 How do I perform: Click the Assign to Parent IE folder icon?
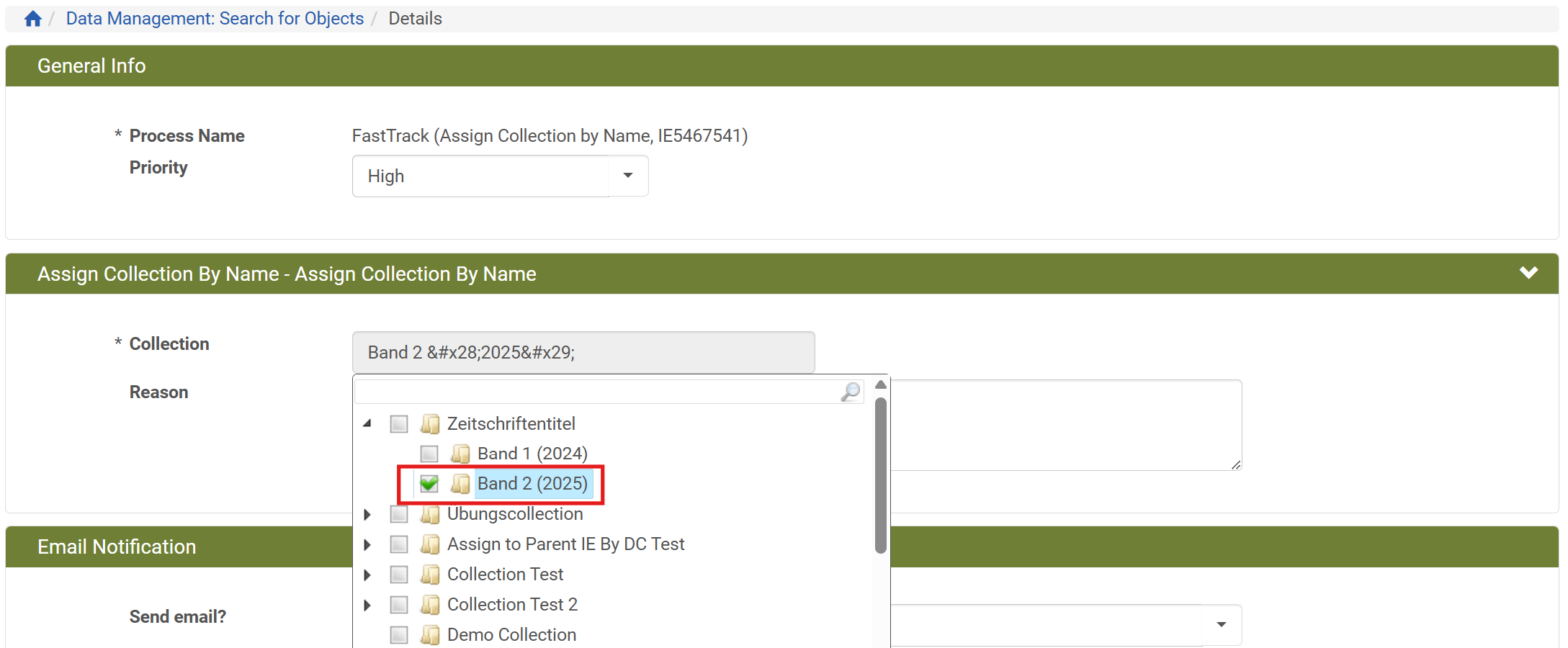point(430,544)
